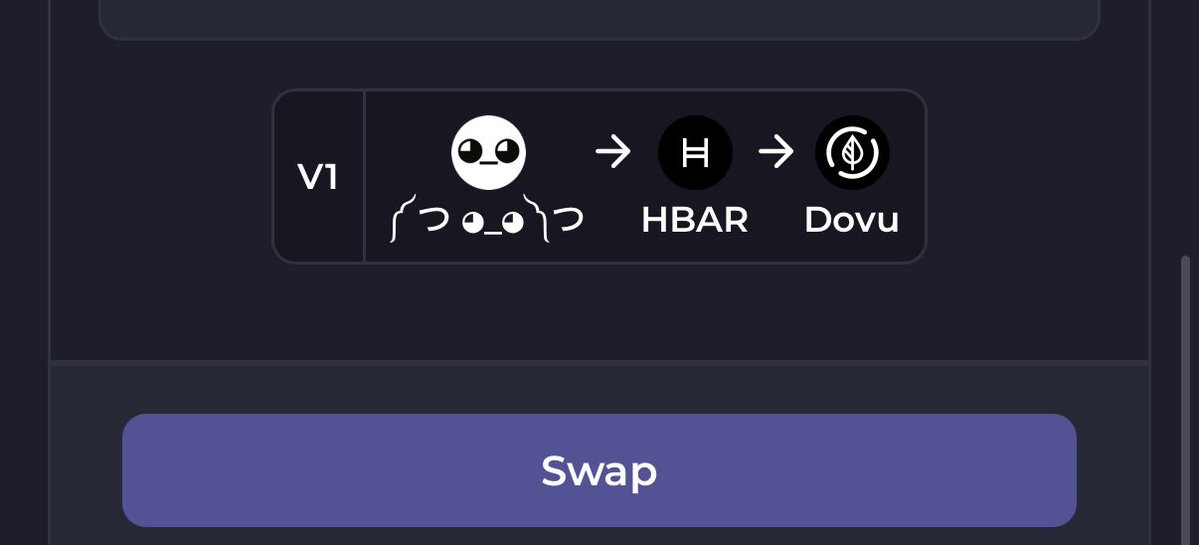
Task: Select the HBAR text label
Action: 694,220
